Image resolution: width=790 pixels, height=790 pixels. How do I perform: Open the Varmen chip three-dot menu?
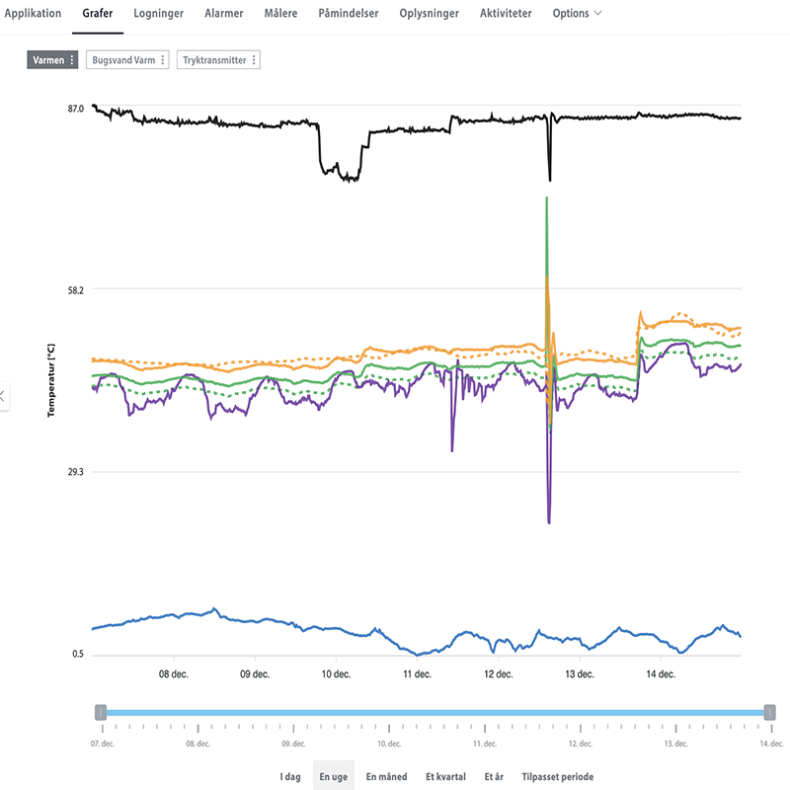72,60
